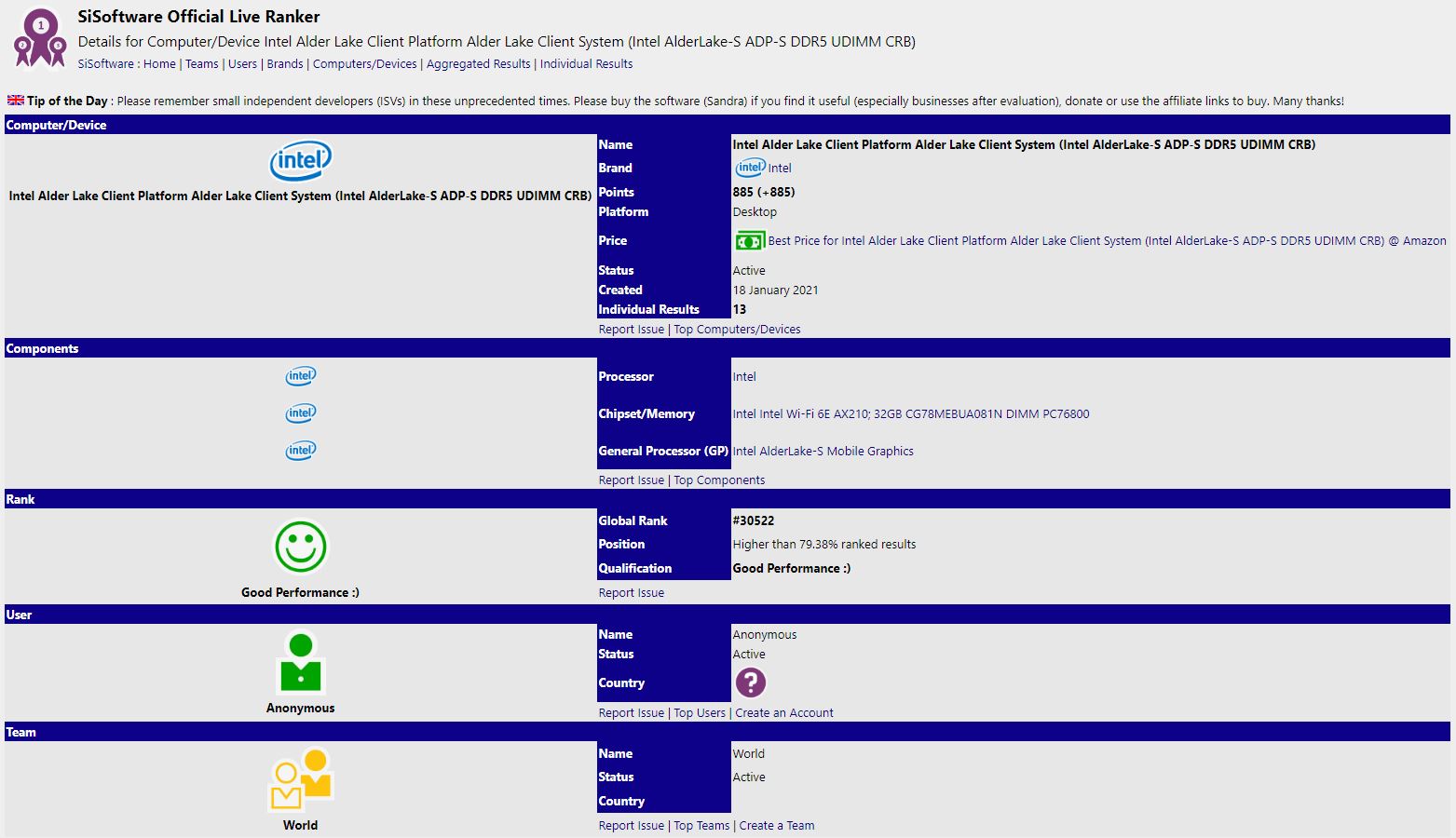
Task: Click the '18 January 2021' created date
Action: coord(776,291)
